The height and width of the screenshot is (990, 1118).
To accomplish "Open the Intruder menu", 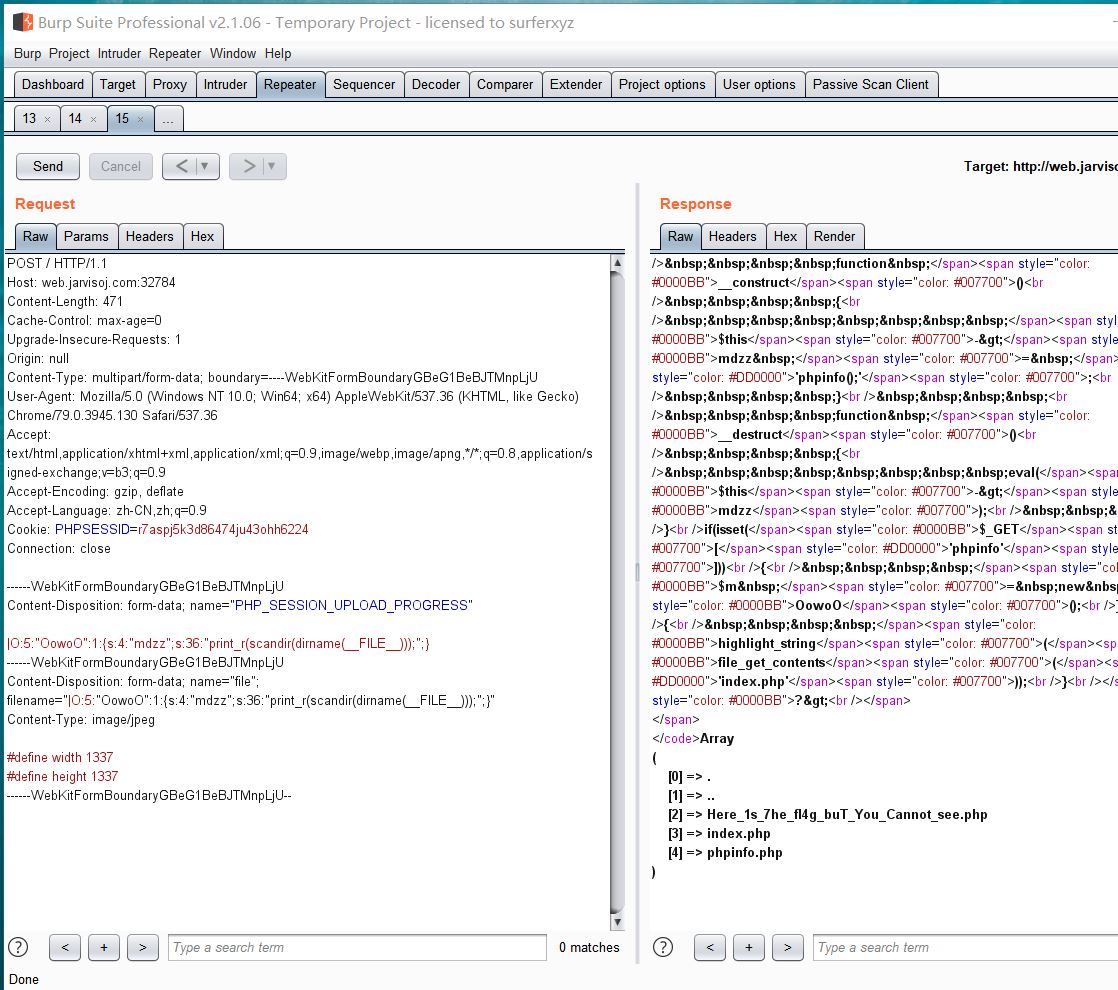I will coord(119,53).
